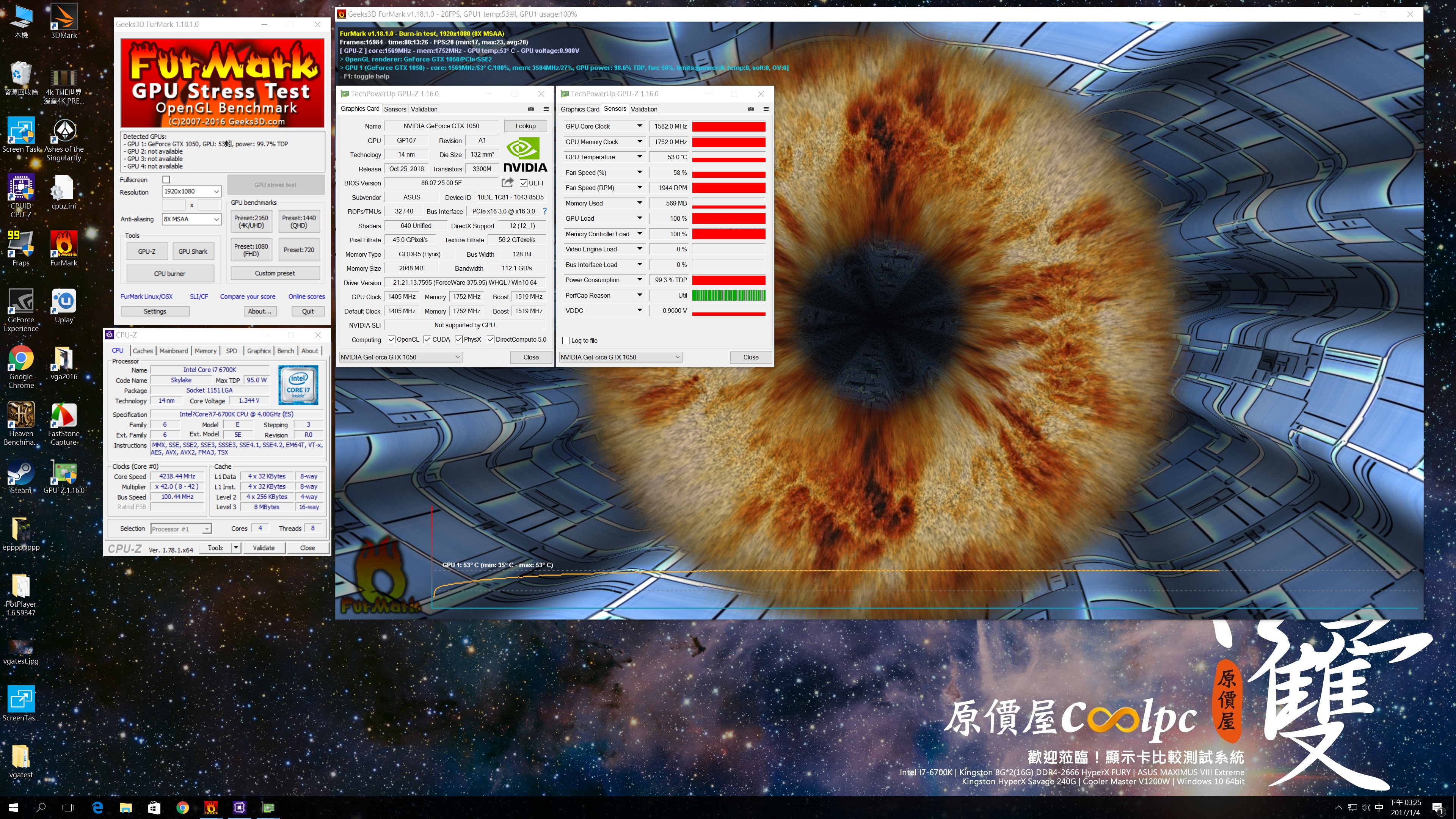This screenshot has width=1456, height=819.
Task: Open the hamburger menu in GPU-Z Graphics Card window
Action: [x=546, y=109]
